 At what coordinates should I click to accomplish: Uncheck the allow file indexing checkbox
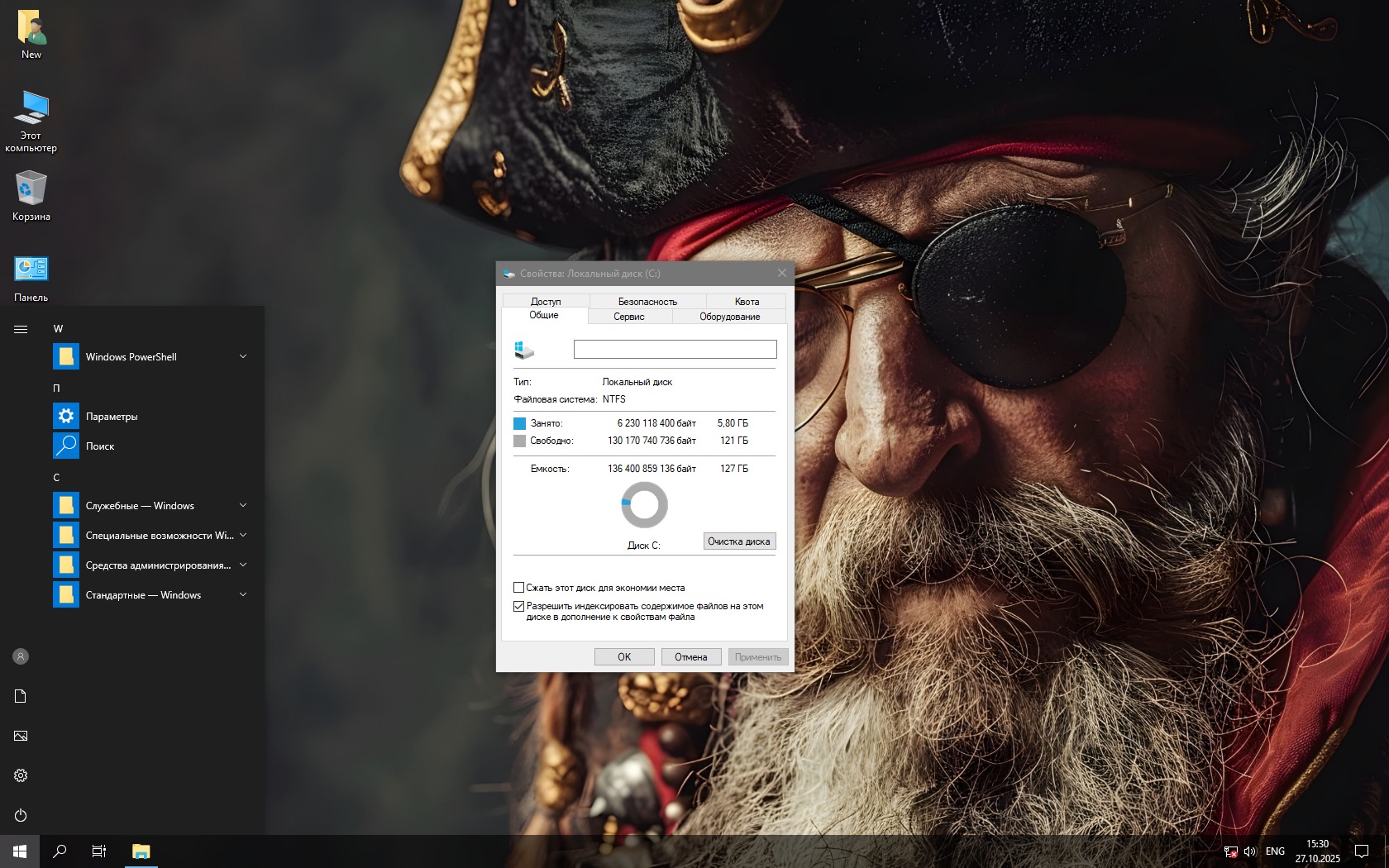click(519, 606)
